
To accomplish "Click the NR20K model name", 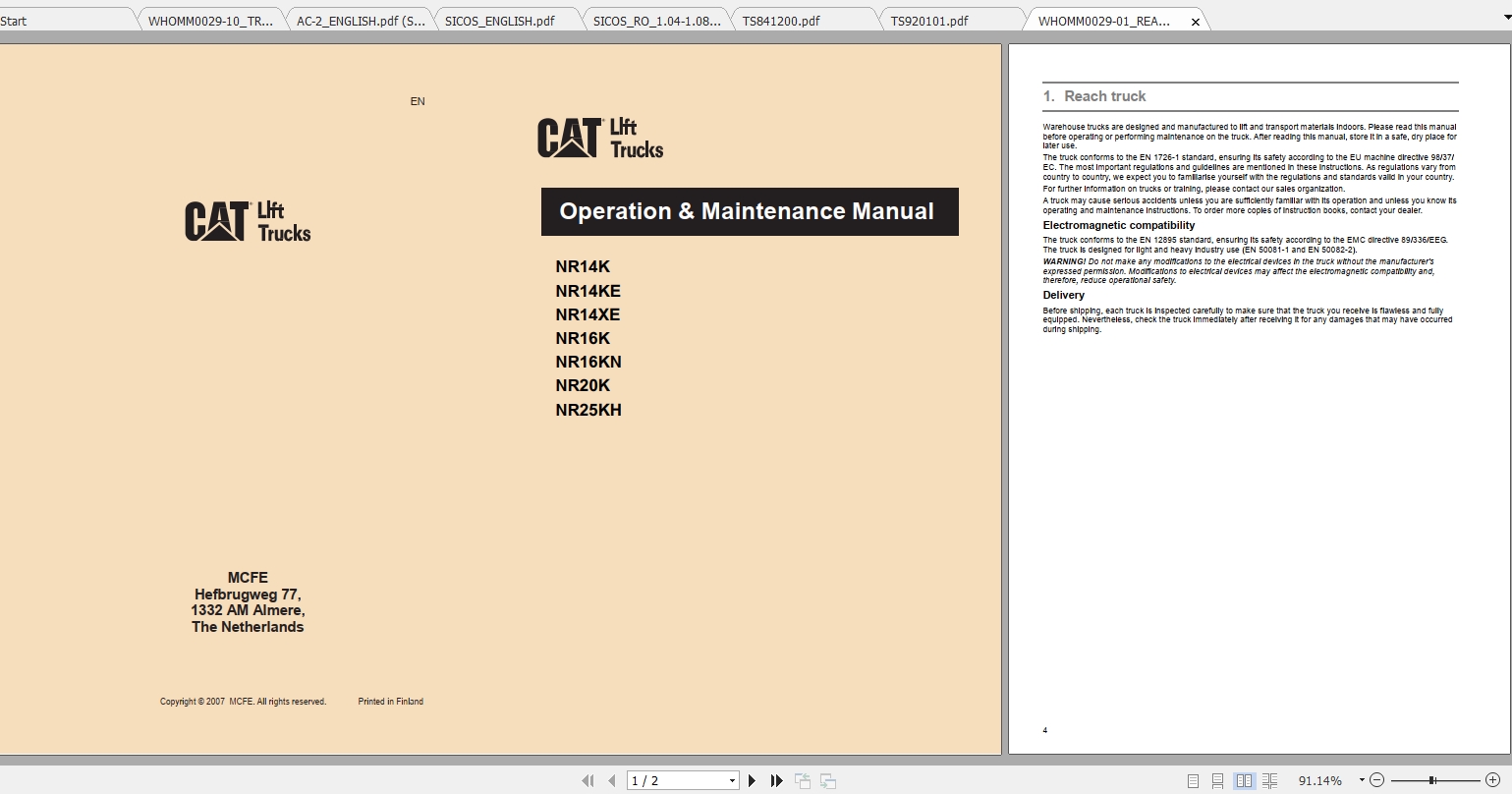I will 583,385.
